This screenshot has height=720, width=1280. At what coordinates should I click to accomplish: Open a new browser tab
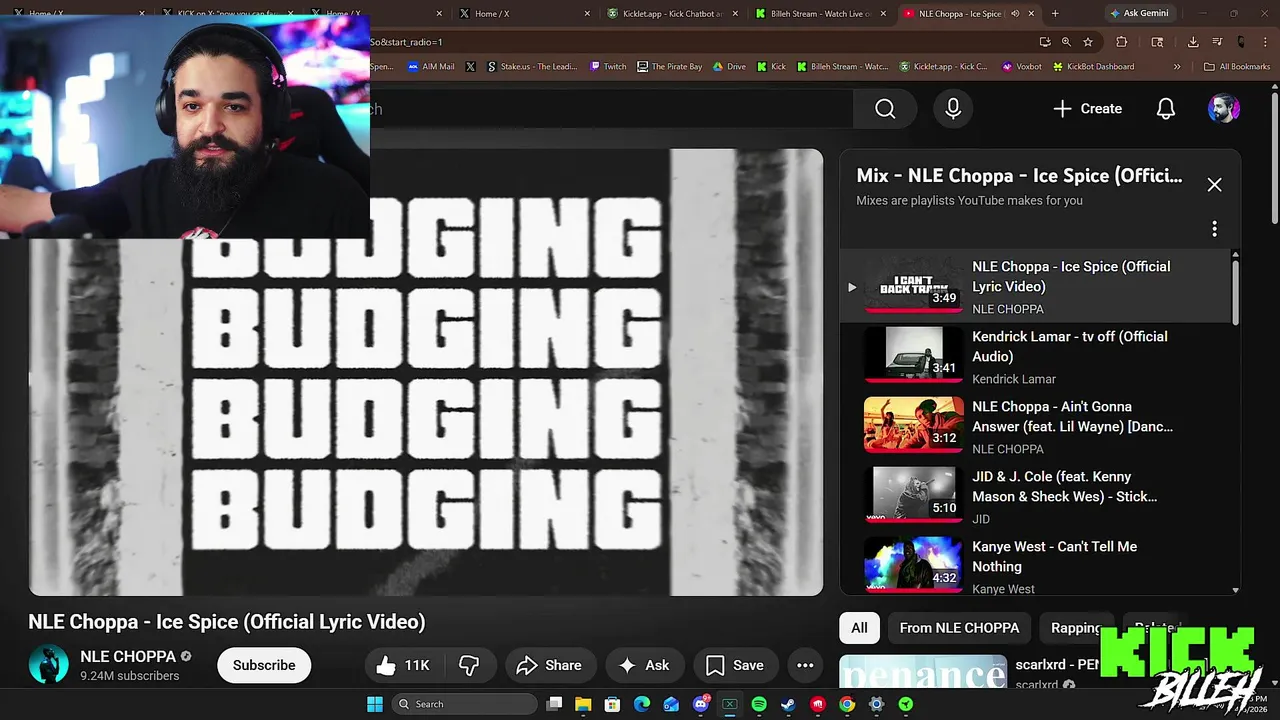[1055, 14]
